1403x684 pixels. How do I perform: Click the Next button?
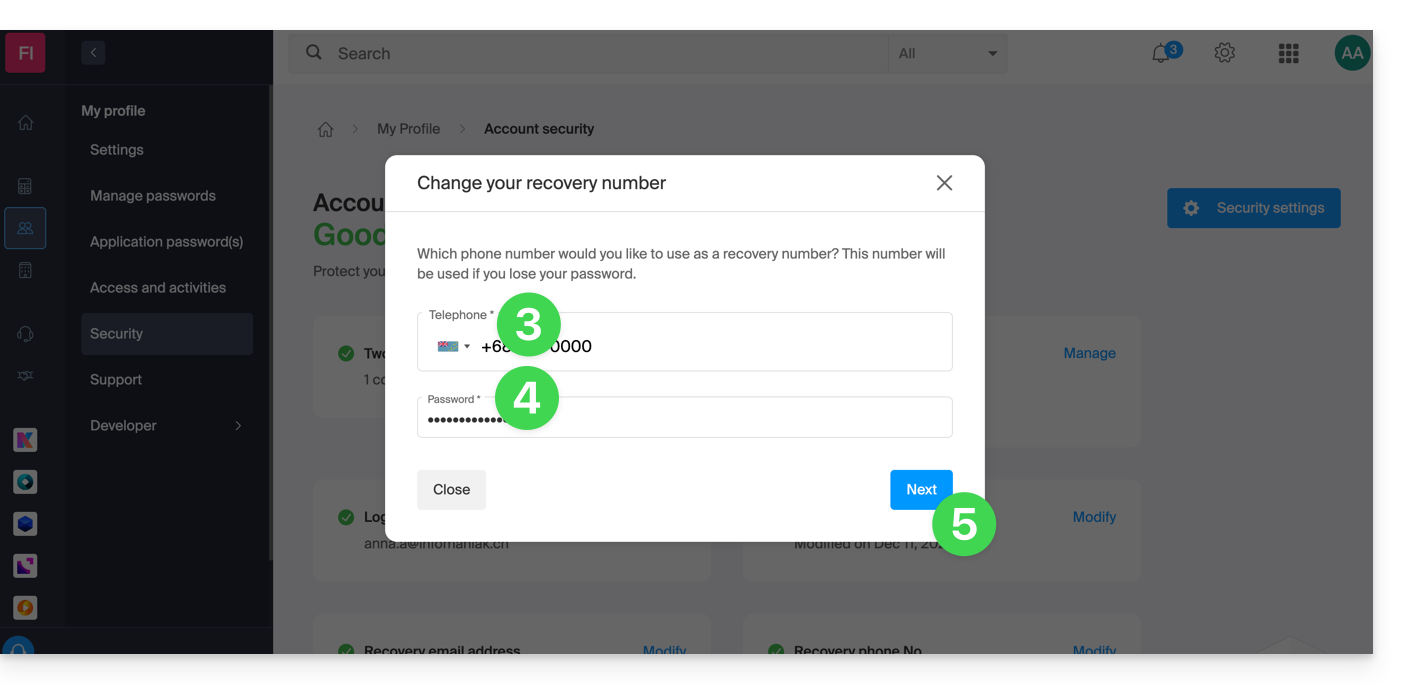click(920, 490)
